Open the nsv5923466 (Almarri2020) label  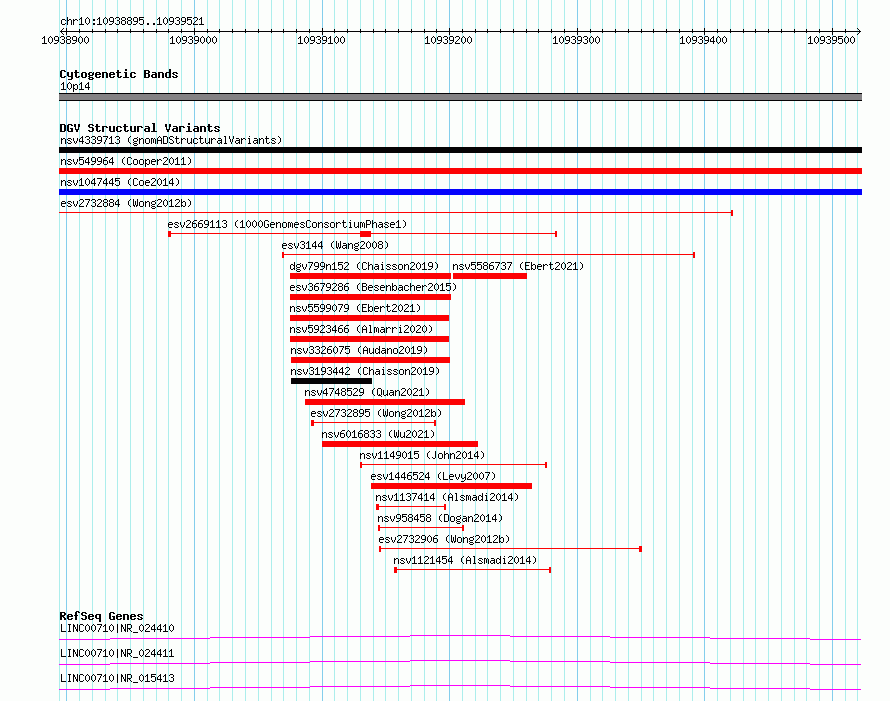361,329
